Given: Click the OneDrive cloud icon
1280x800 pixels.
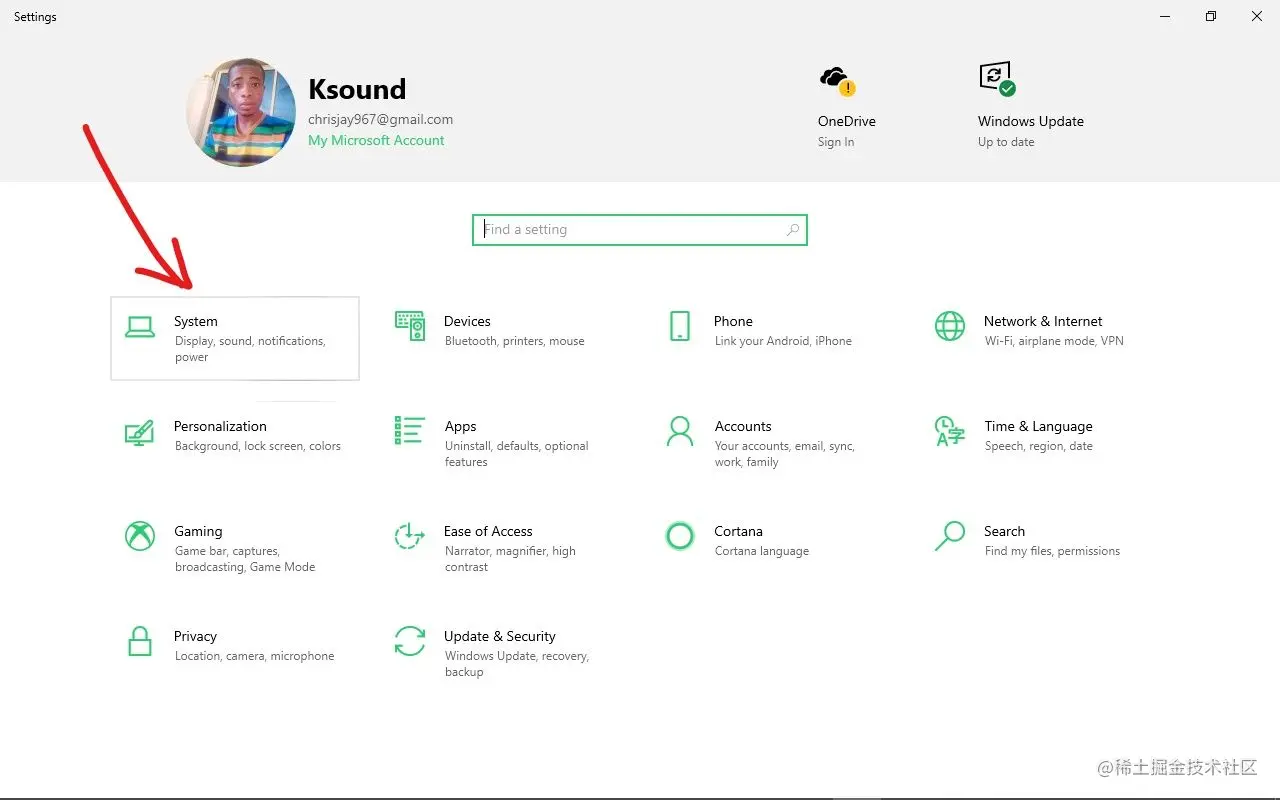Looking at the screenshot, I should point(836,80).
